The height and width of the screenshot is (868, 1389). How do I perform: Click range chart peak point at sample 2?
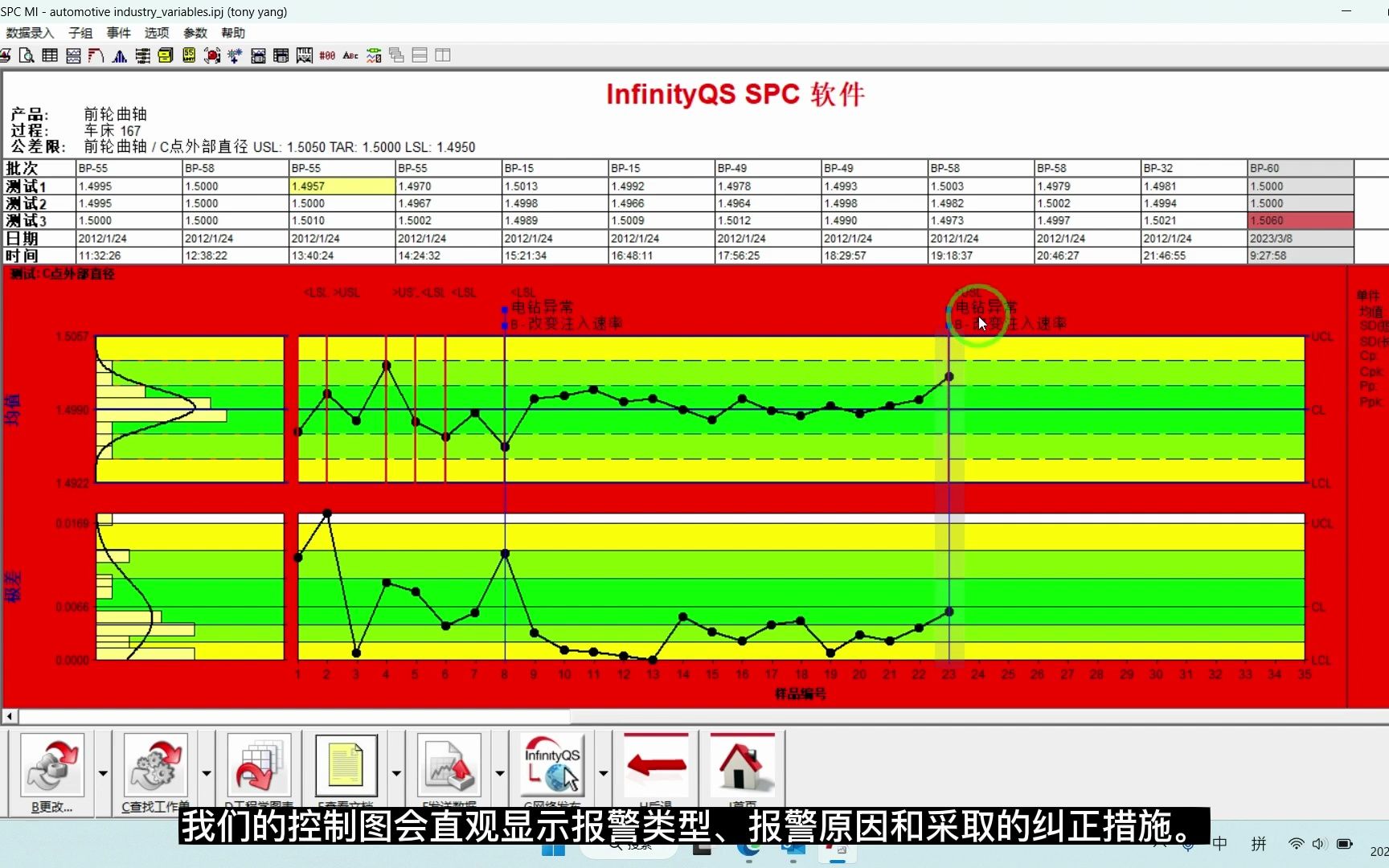[x=327, y=513]
